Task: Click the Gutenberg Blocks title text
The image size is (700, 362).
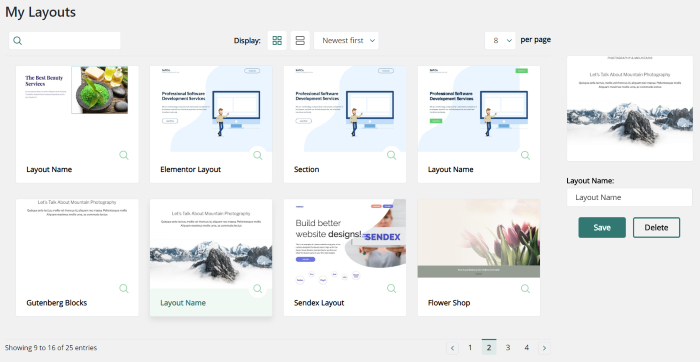Action: (x=57, y=303)
